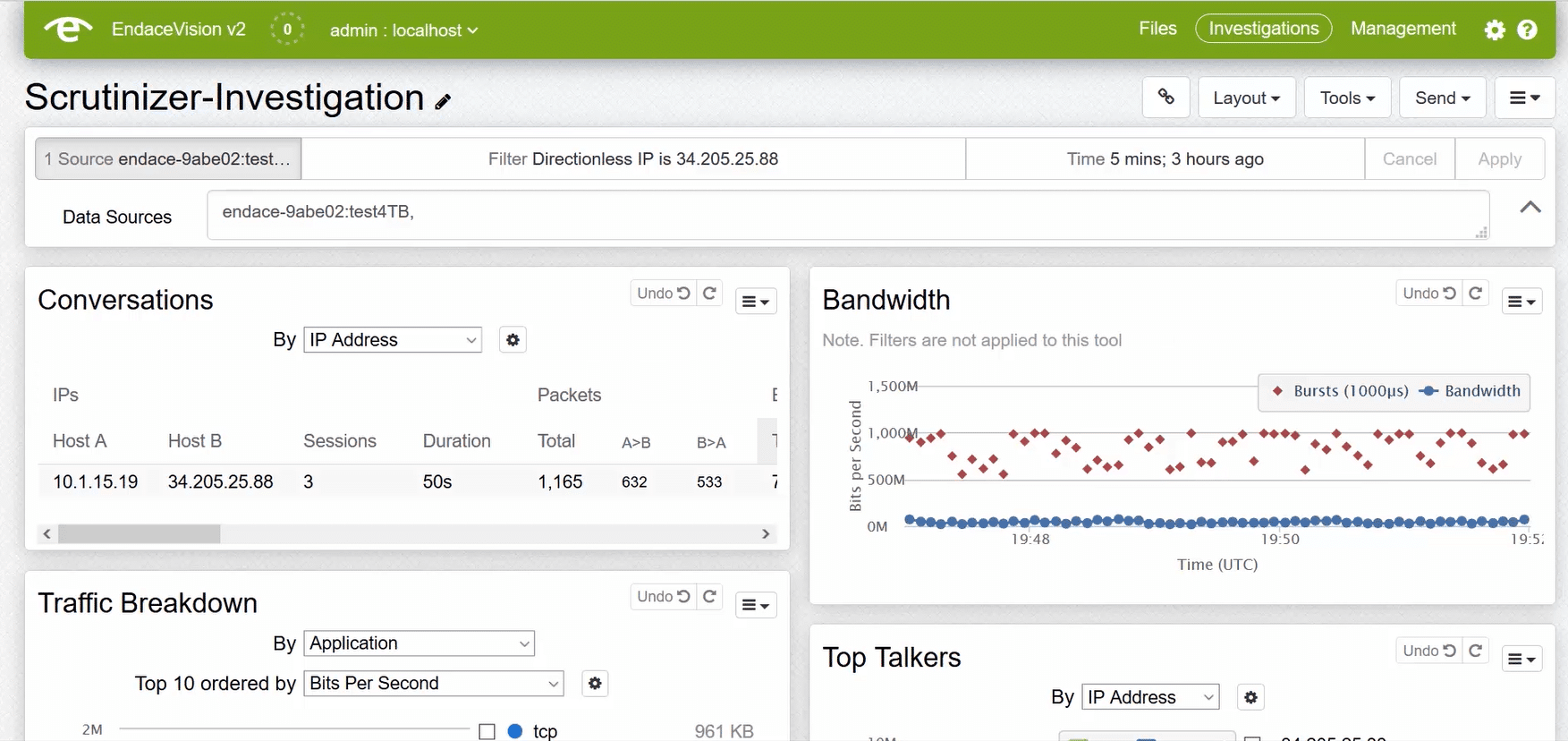Viewport: 1568px width, 741px height.
Task: Click the Data Sources input field
Action: pos(848,215)
